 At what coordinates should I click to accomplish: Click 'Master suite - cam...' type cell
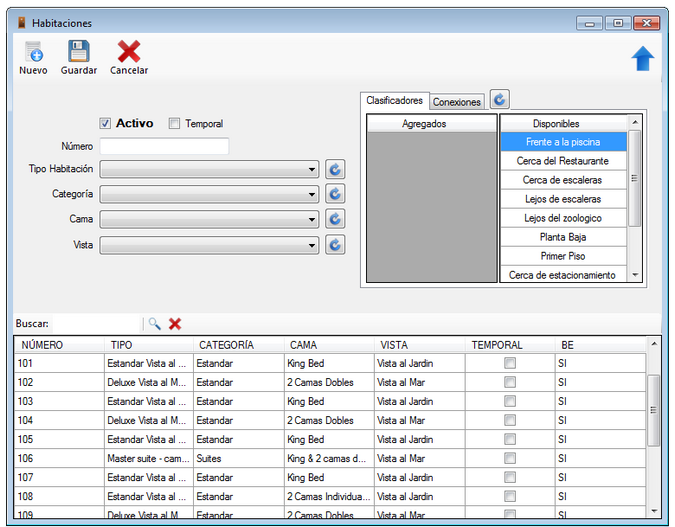pos(149,458)
